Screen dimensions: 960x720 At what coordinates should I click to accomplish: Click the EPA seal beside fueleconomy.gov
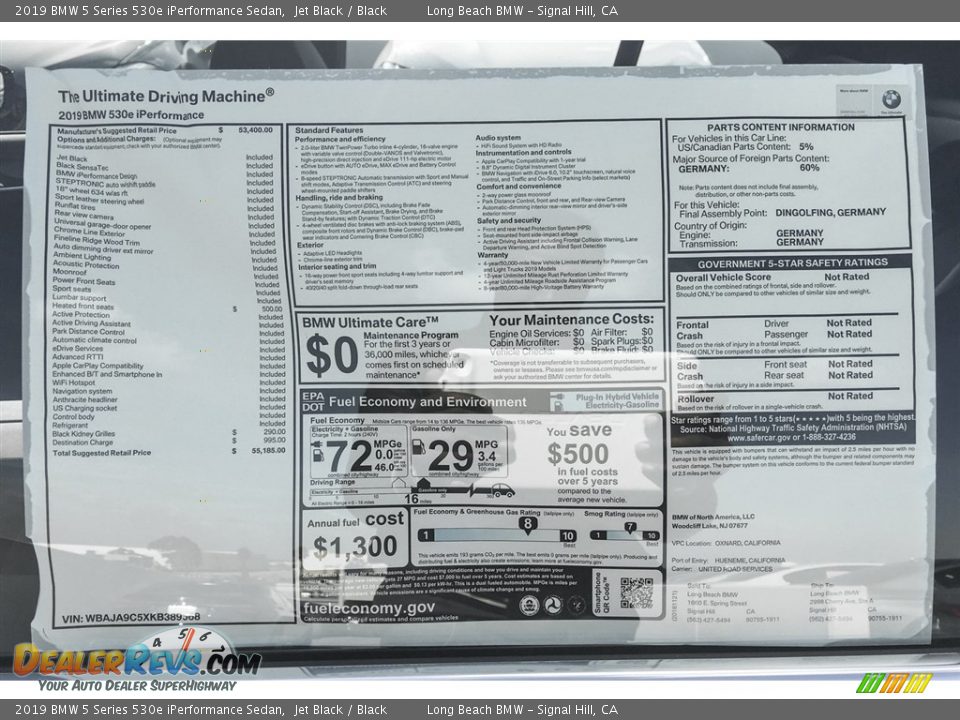point(529,605)
